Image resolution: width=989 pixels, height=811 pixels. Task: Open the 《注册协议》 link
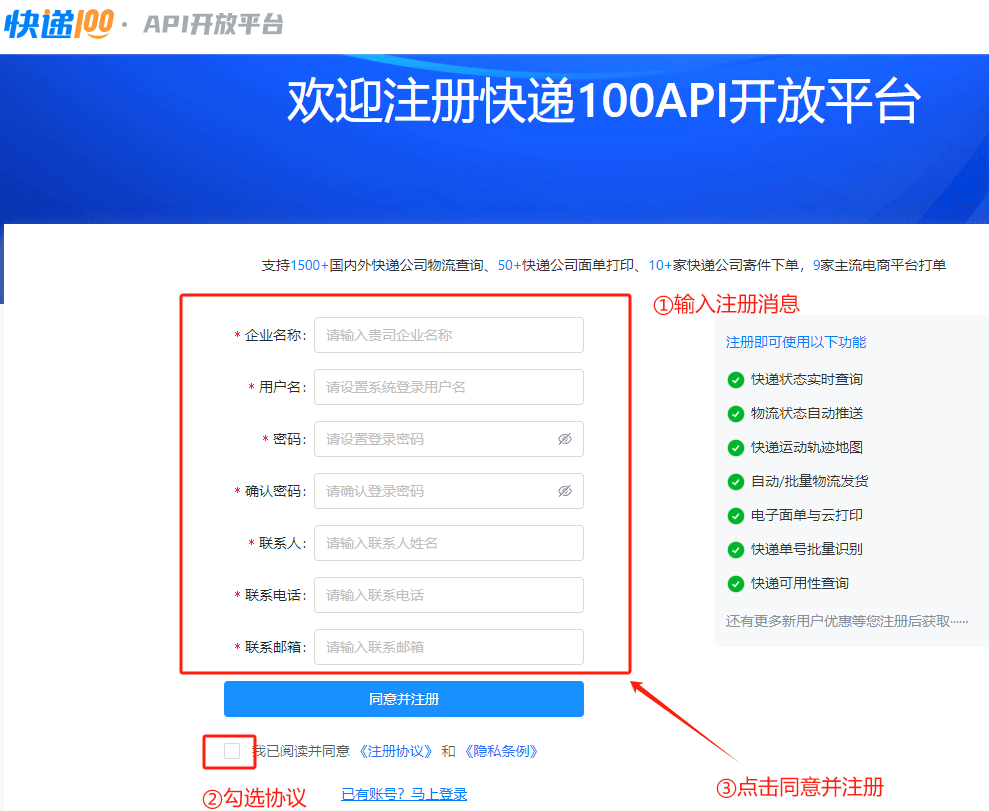[396, 751]
